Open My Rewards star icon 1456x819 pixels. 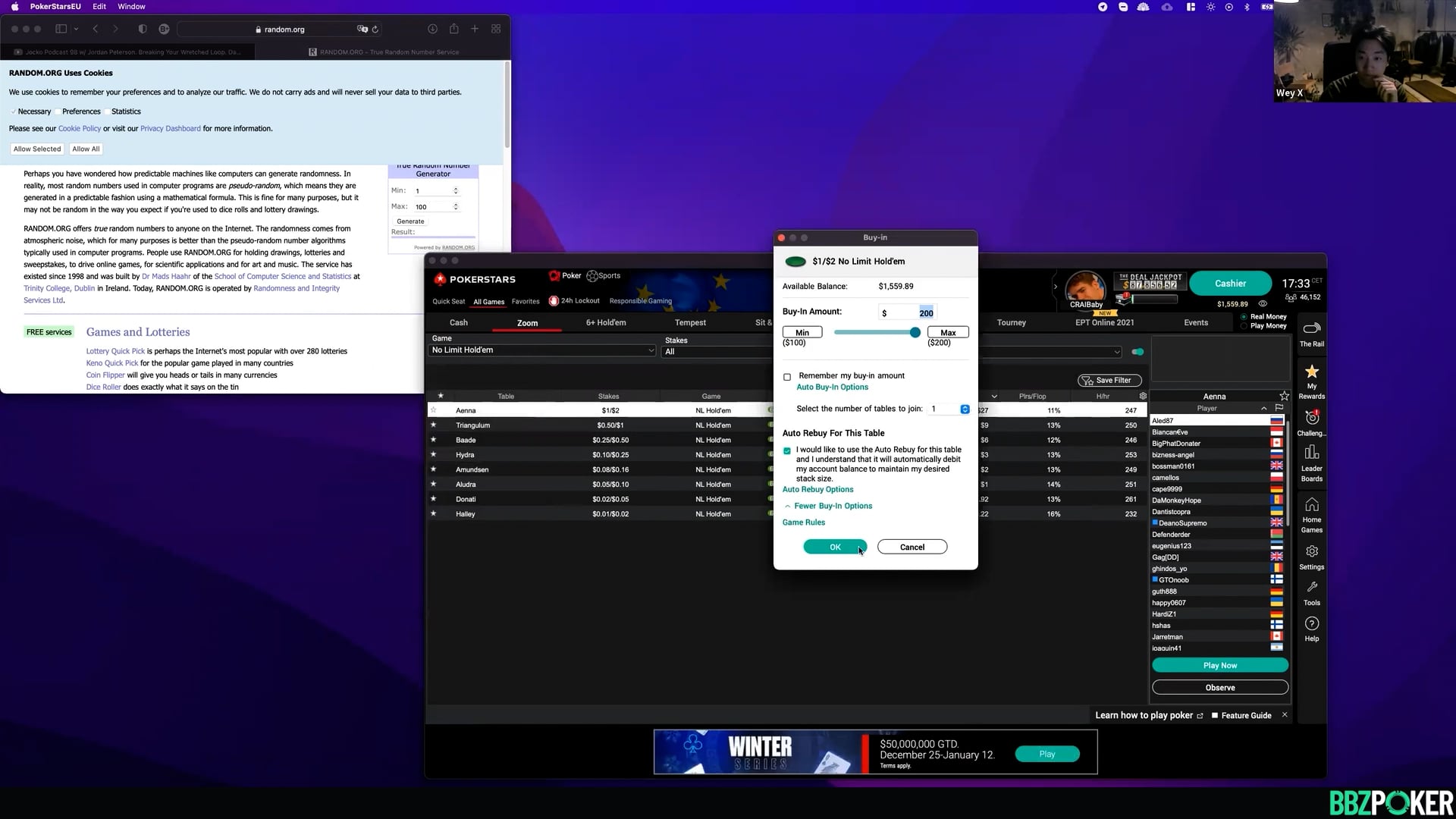click(x=1311, y=379)
